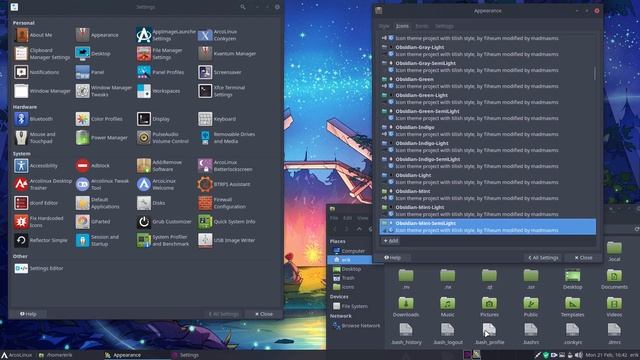Open Mouse and Touchpad settings

click(35, 138)
